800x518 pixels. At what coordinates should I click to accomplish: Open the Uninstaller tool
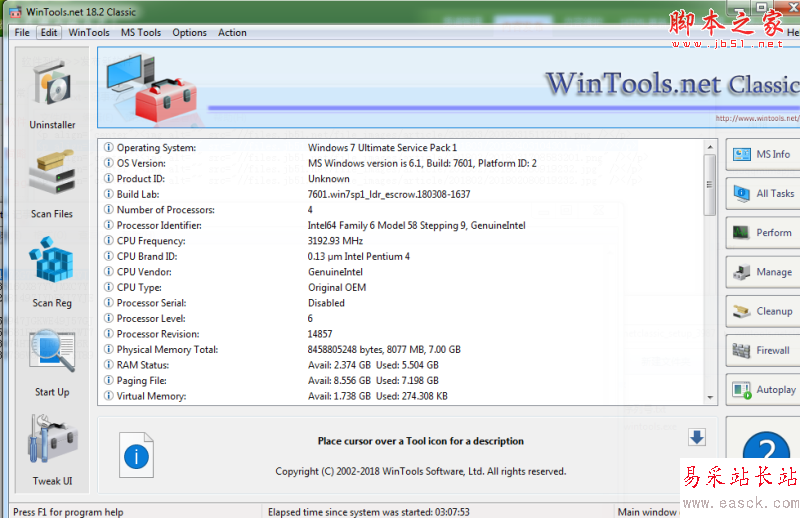pyautogui.click(x=52, y=93)
